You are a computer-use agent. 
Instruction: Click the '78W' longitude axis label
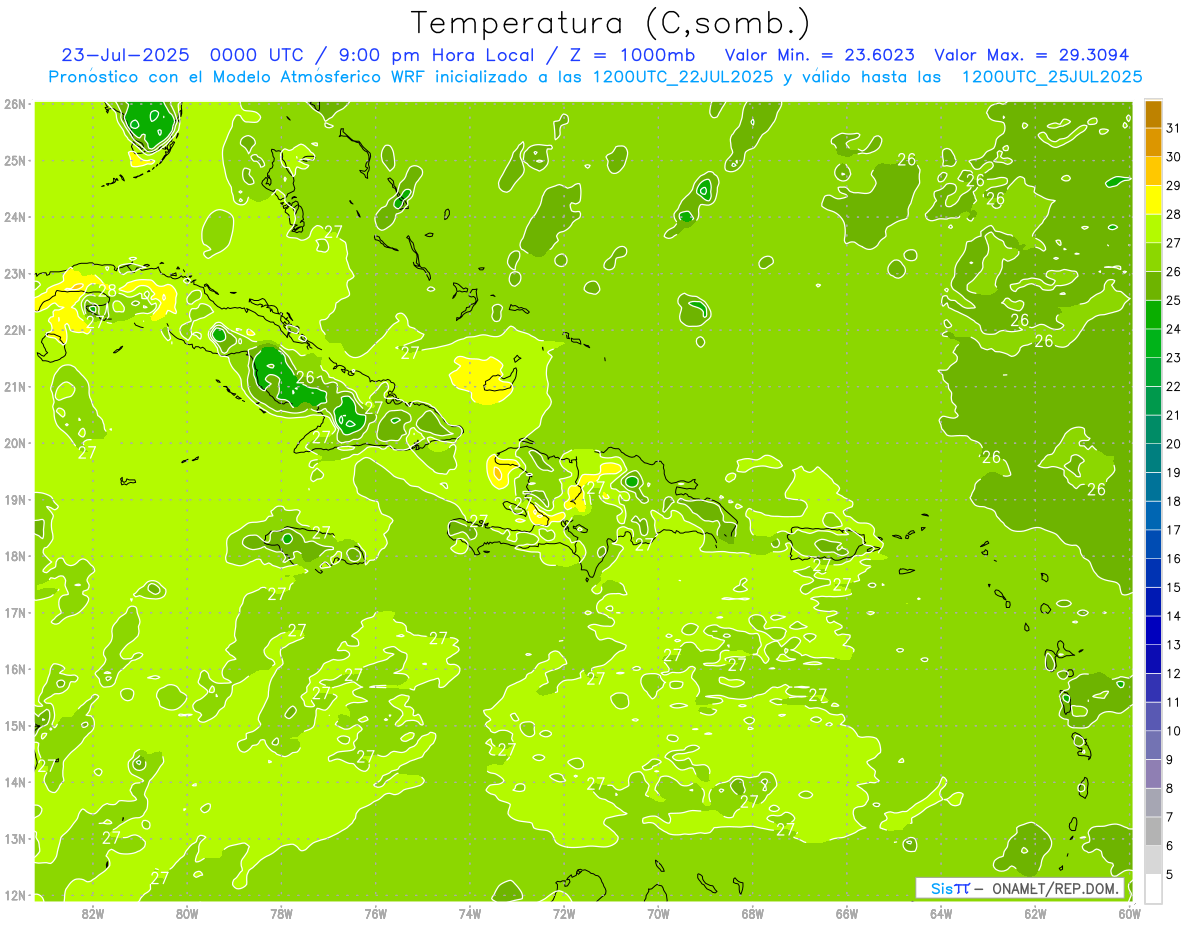[281, 913]
